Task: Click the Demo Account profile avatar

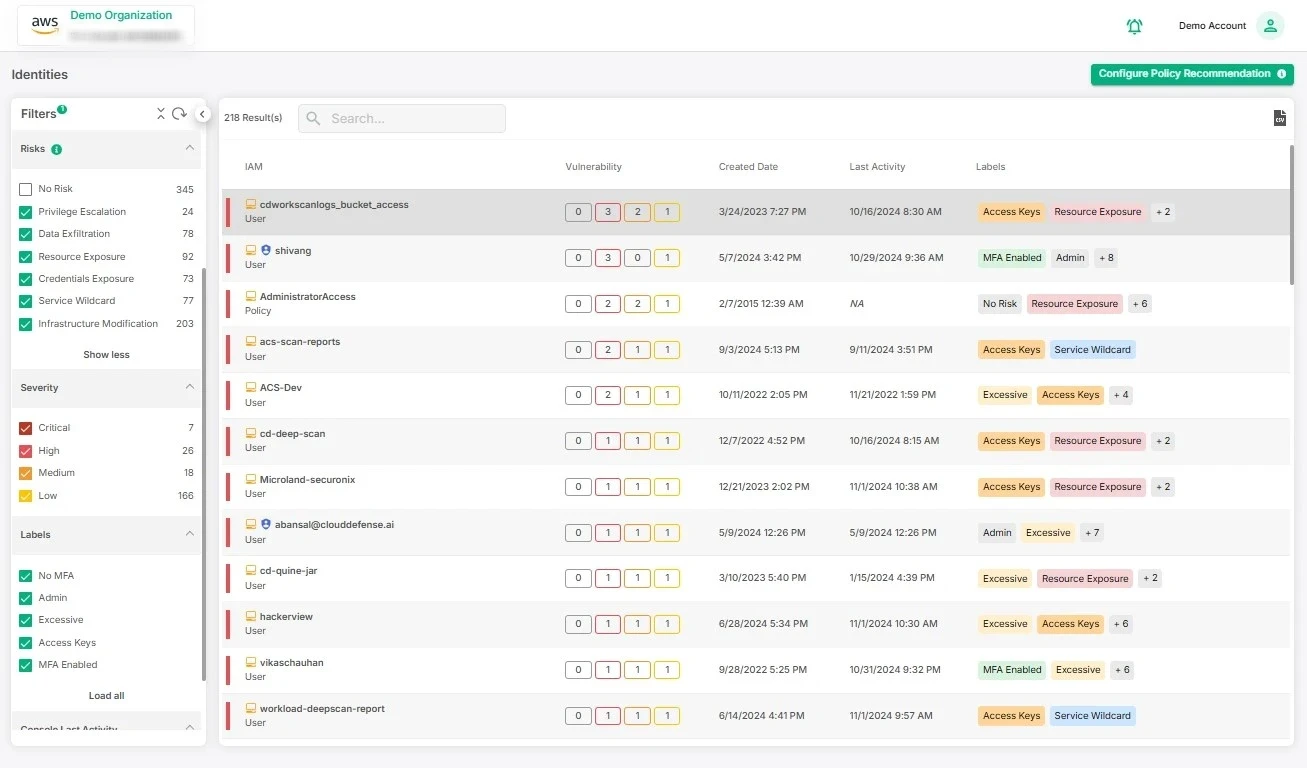Action: [x=1270, y=26]
